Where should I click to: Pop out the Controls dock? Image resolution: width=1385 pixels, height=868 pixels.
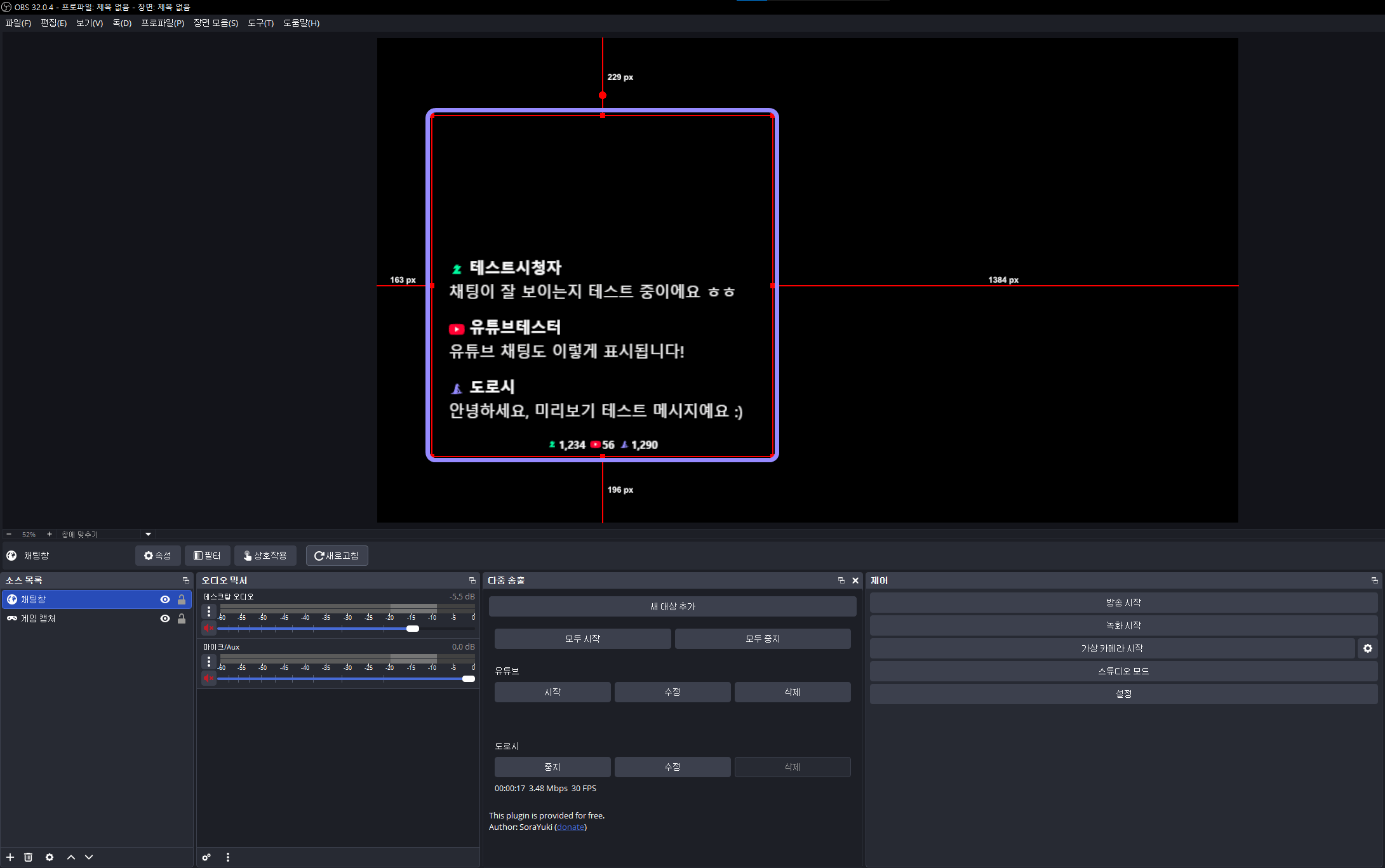tap(1375, 580)
